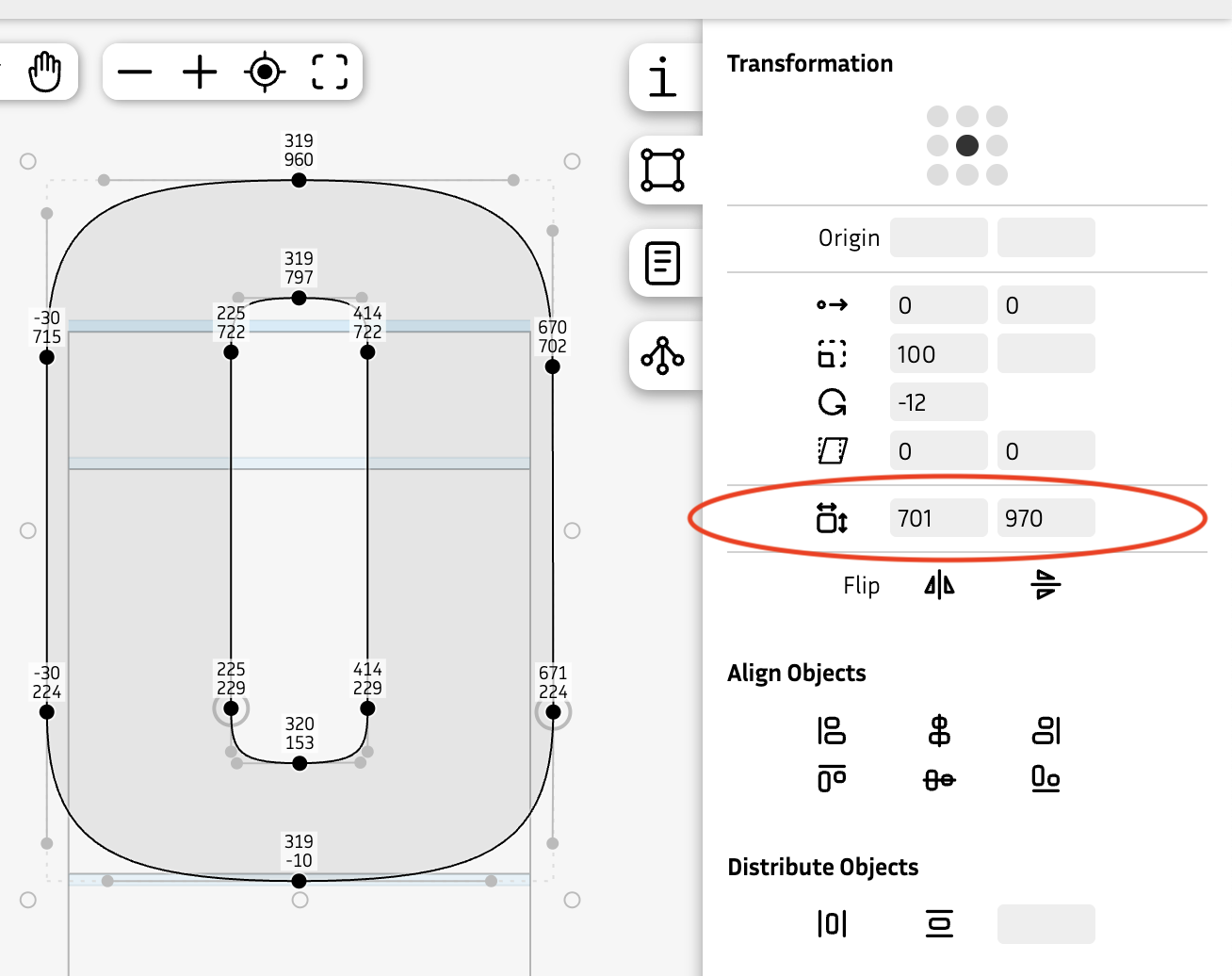Pick the bottom-center origin dot
Screen dimensions: 1232x976
[x=968, y=176]
